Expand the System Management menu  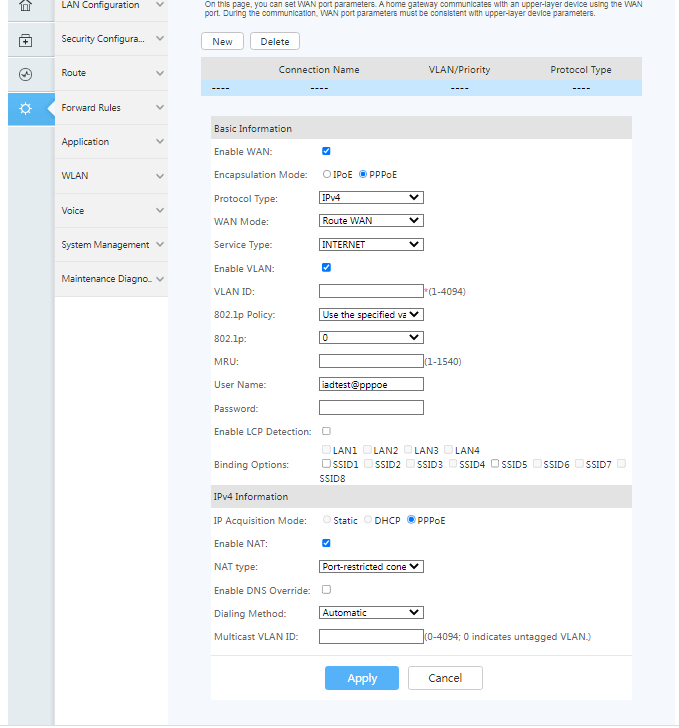(111, 245)
